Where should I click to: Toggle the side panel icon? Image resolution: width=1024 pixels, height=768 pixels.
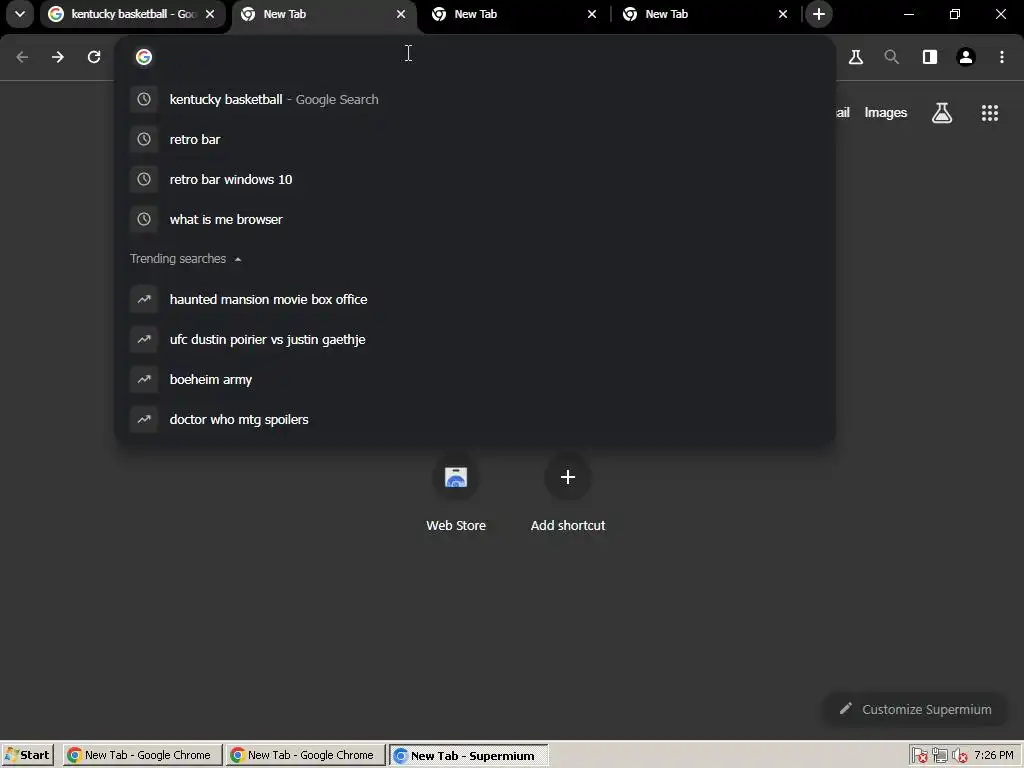[x=930, y=57]
